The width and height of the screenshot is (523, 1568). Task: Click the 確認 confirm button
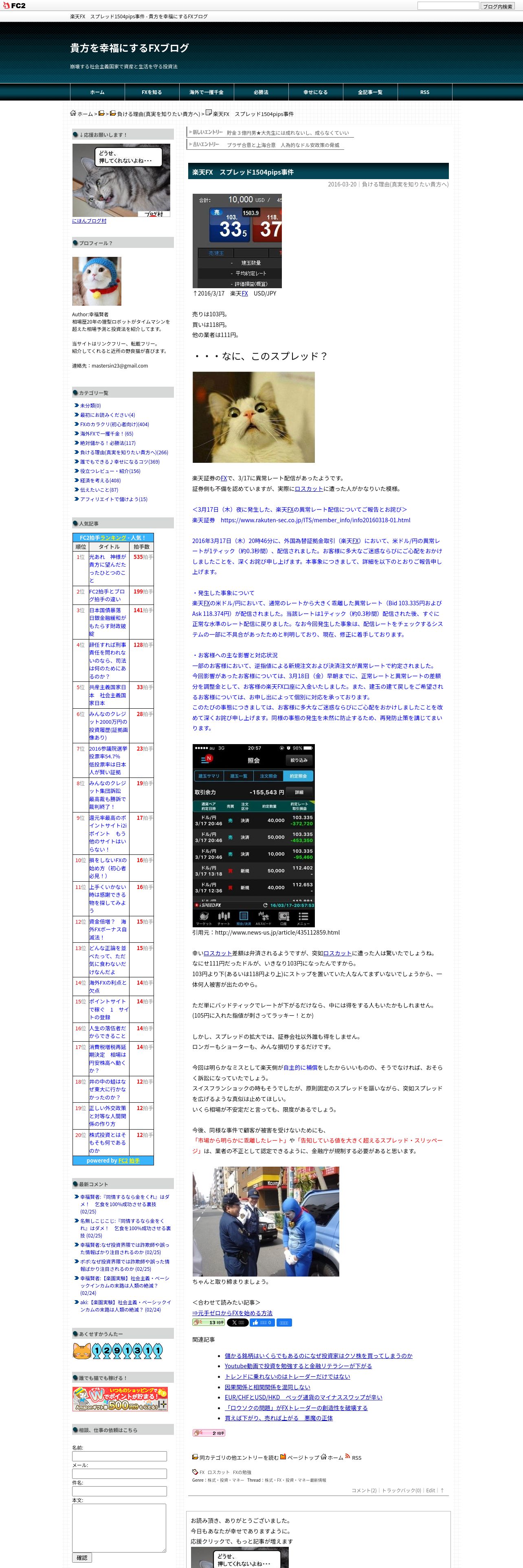(x=82, y=1558)
